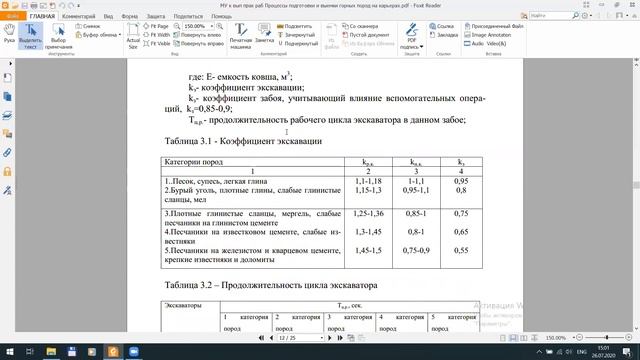Click the Найти search field

(550, 16)
